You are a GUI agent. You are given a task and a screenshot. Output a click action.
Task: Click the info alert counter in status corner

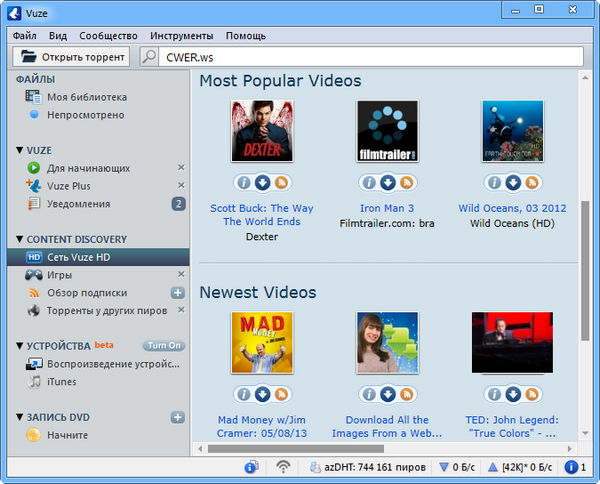click(x=575, y=467)
